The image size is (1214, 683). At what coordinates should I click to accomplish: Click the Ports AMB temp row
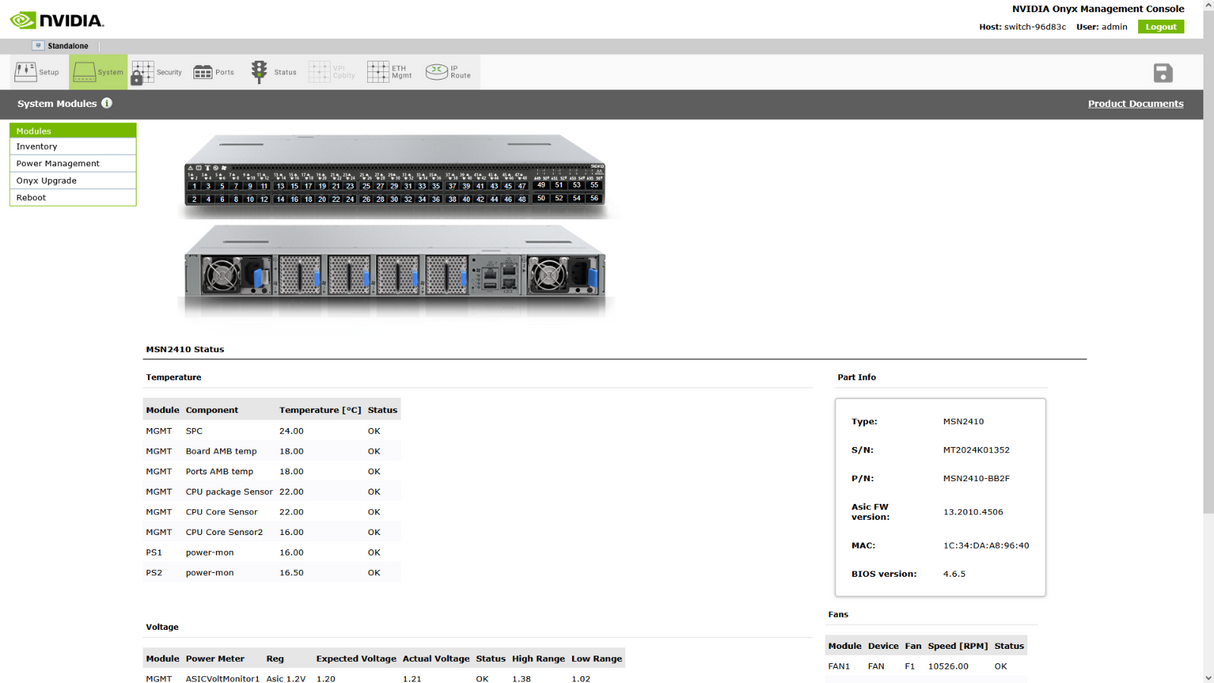coord(272,471)
